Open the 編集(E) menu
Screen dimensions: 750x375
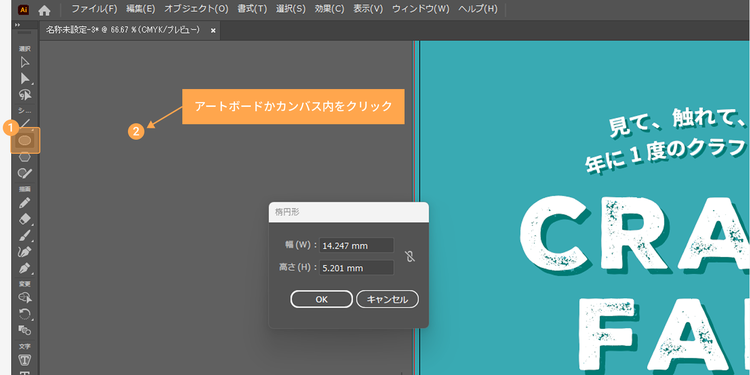click(141, 9)
